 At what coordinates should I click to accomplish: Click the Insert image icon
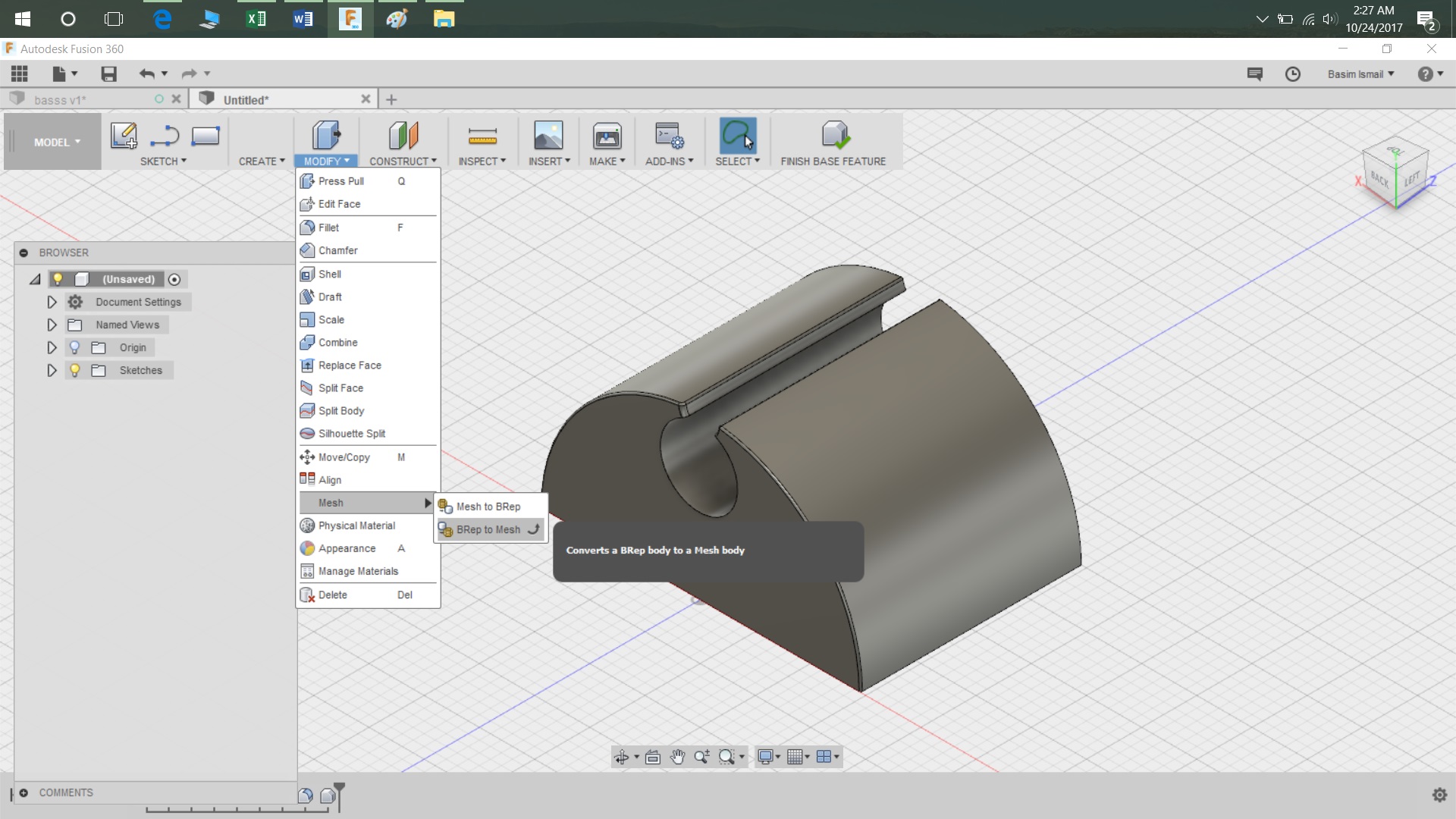point(548,136)
